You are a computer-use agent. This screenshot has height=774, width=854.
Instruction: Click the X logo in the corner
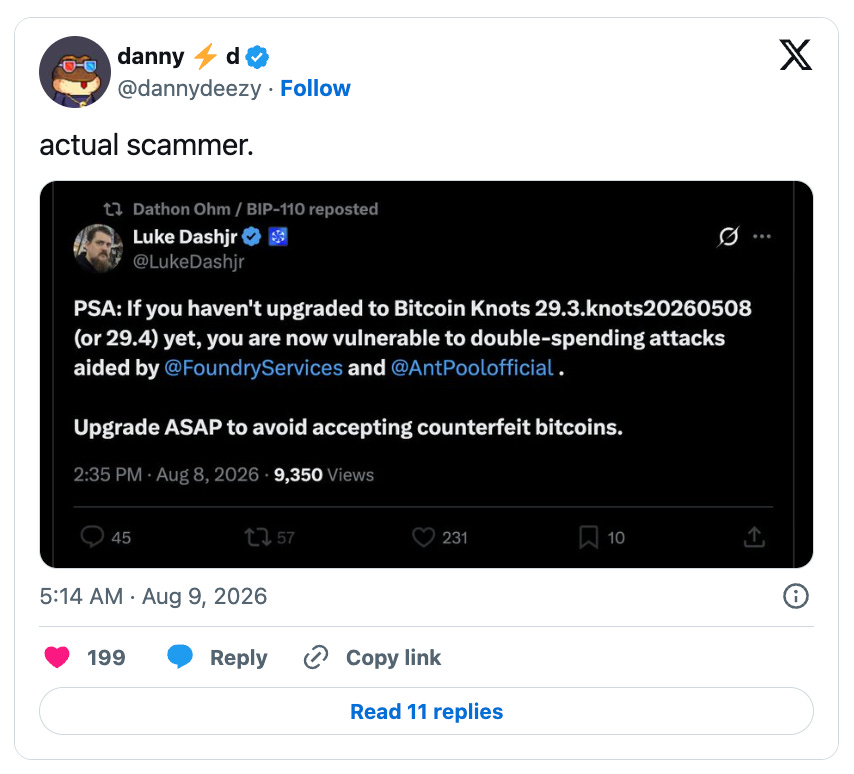click(x=796, y=55)
